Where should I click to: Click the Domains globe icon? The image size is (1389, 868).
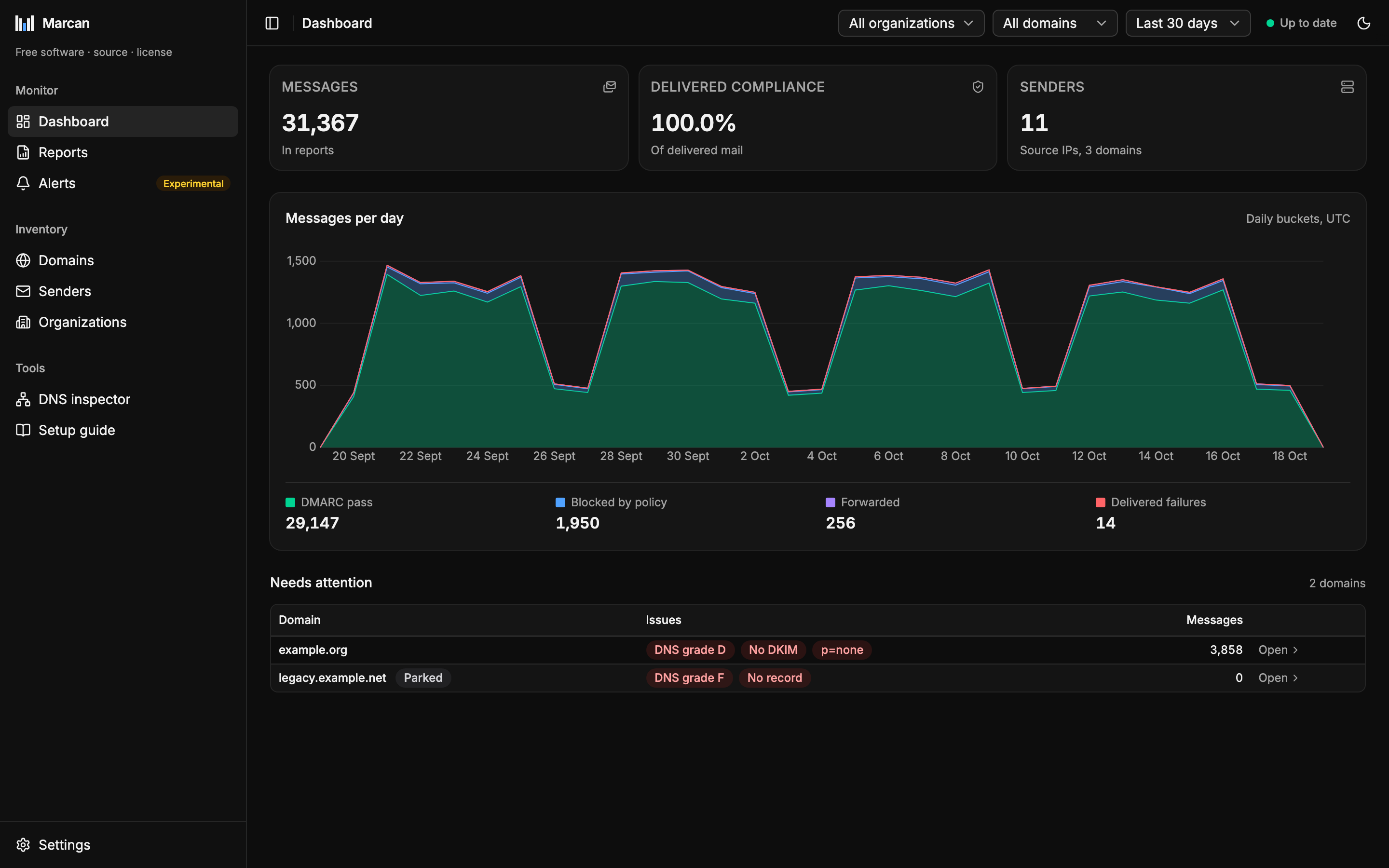(23, 260)
